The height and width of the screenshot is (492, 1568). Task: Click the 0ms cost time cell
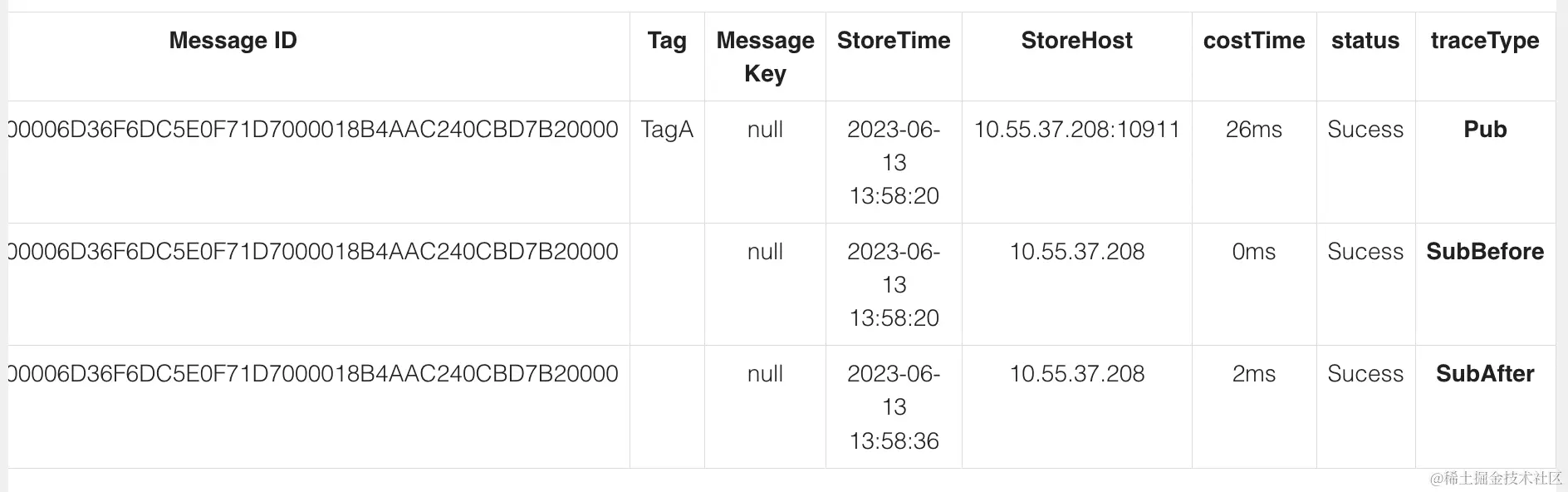pyautogui.click(x=1253, y=252)
